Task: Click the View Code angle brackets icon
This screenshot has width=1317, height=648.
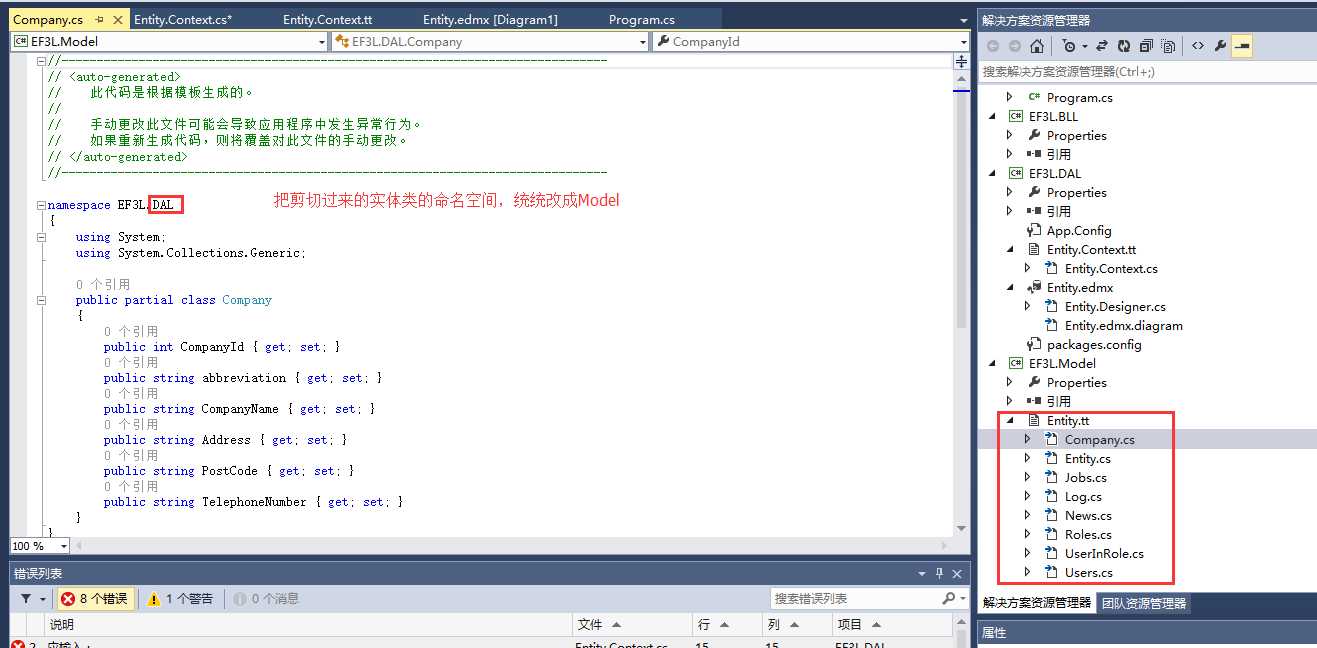Action: [1198, 46]
